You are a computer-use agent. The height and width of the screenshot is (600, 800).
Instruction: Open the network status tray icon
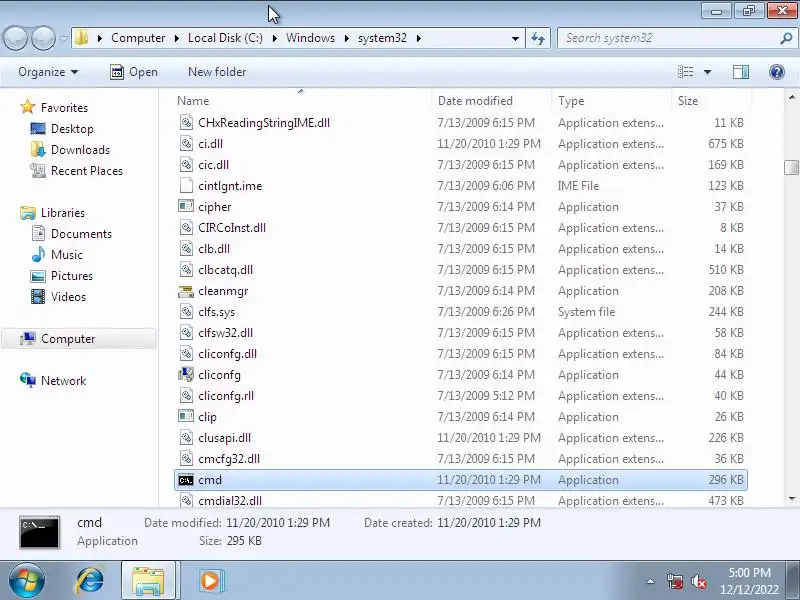coord(675,581)
